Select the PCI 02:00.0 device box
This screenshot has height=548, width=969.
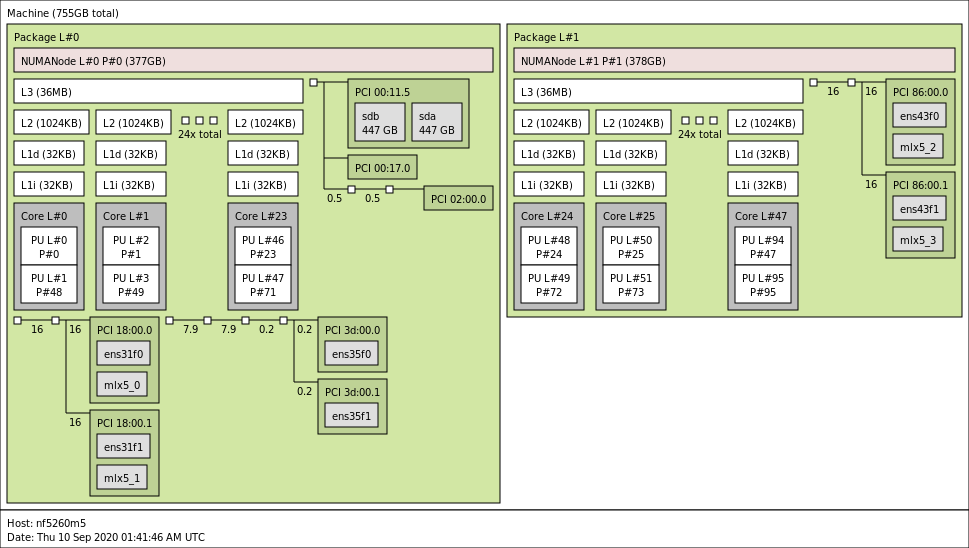[458, 199]
